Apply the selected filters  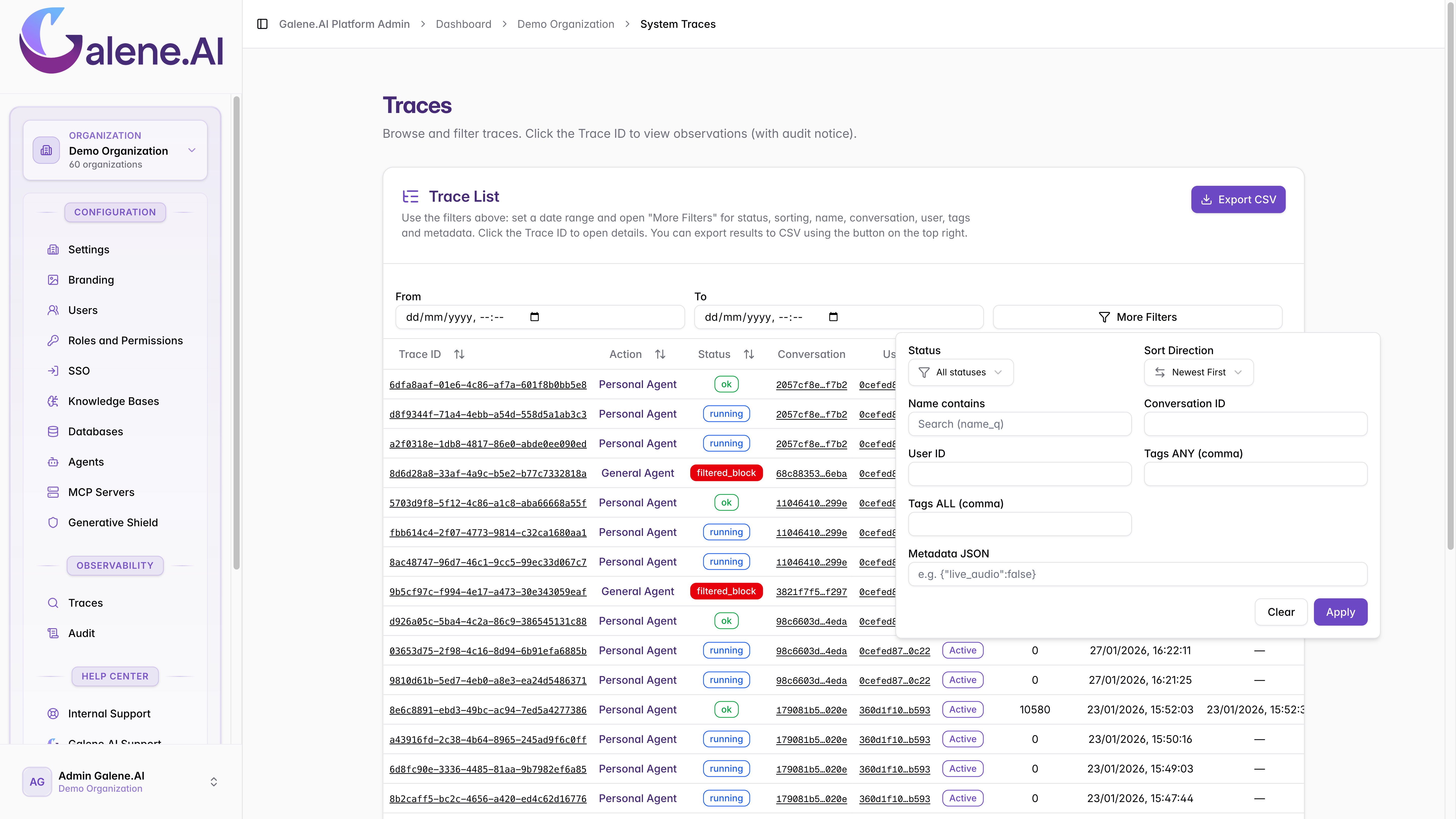[x=1341, y=612]
